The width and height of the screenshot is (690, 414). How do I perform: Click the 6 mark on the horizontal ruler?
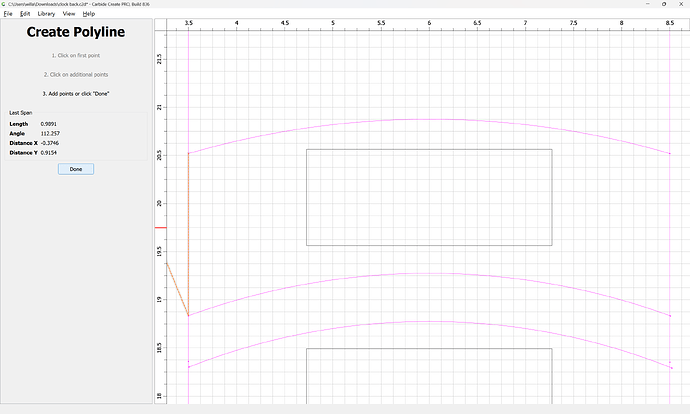[429, 22]
